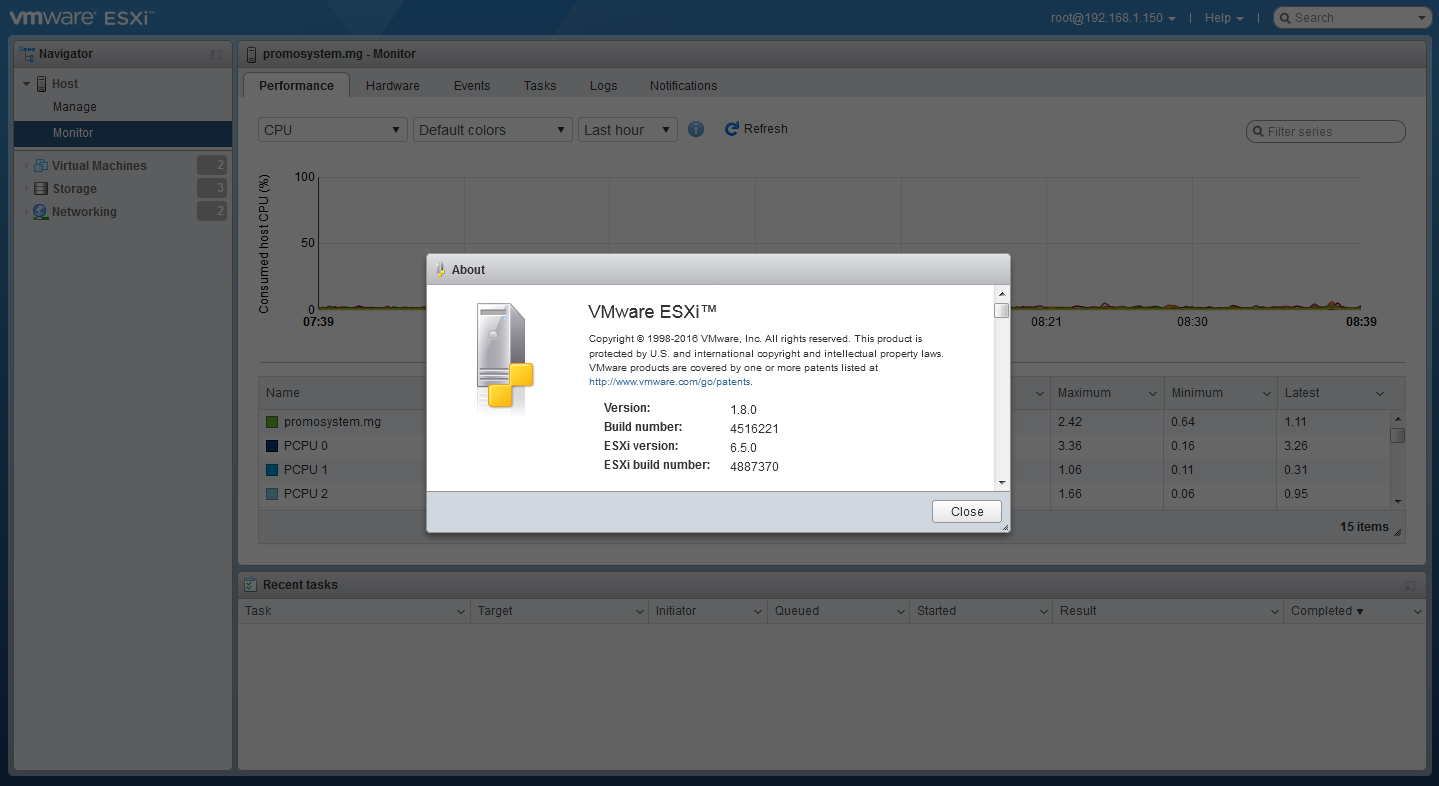1439x786 pixels.
Task: Click the host icon beside promosystem.mg - Monitor
Action: 253,54
